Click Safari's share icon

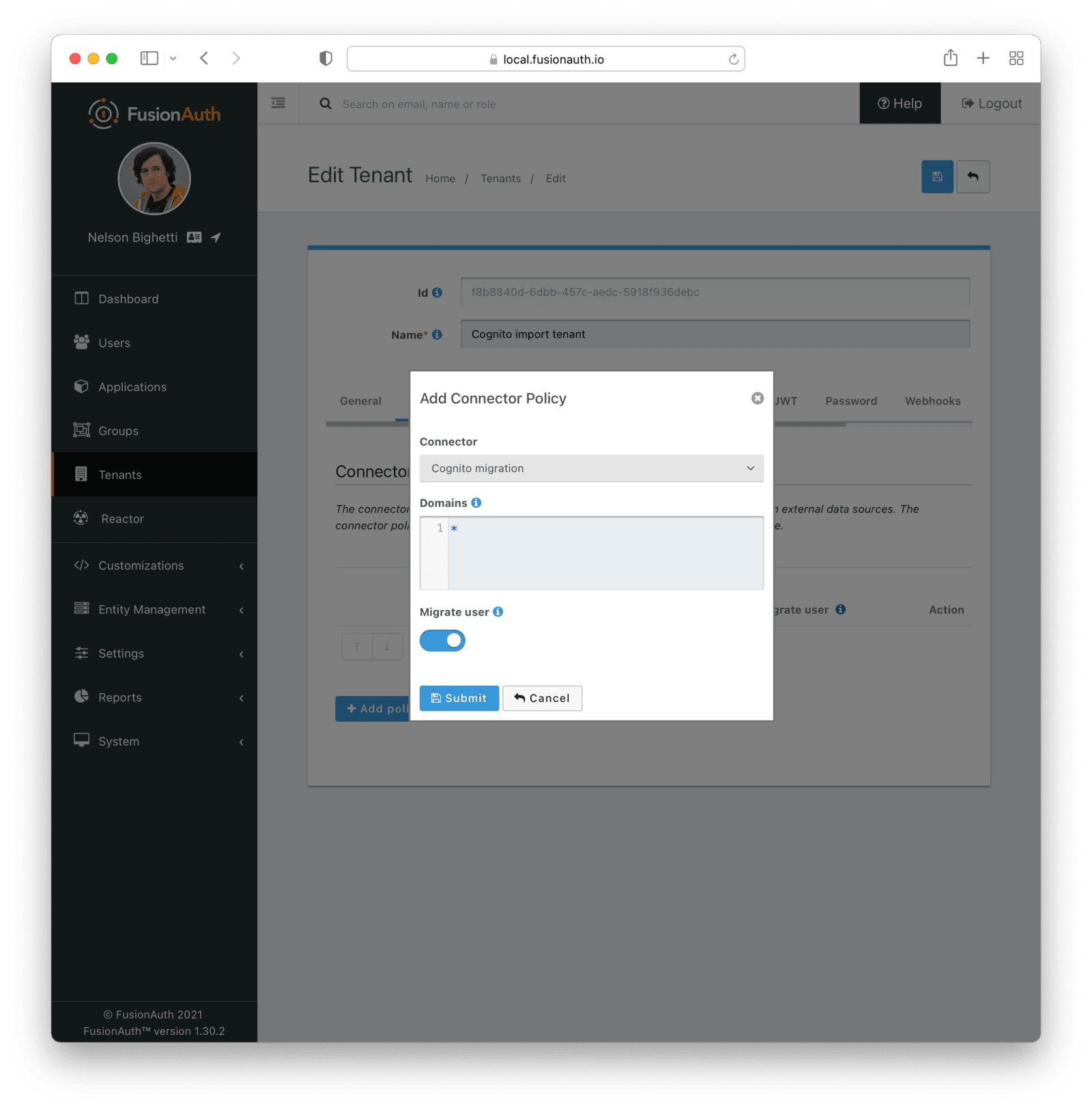click(950, 58)
